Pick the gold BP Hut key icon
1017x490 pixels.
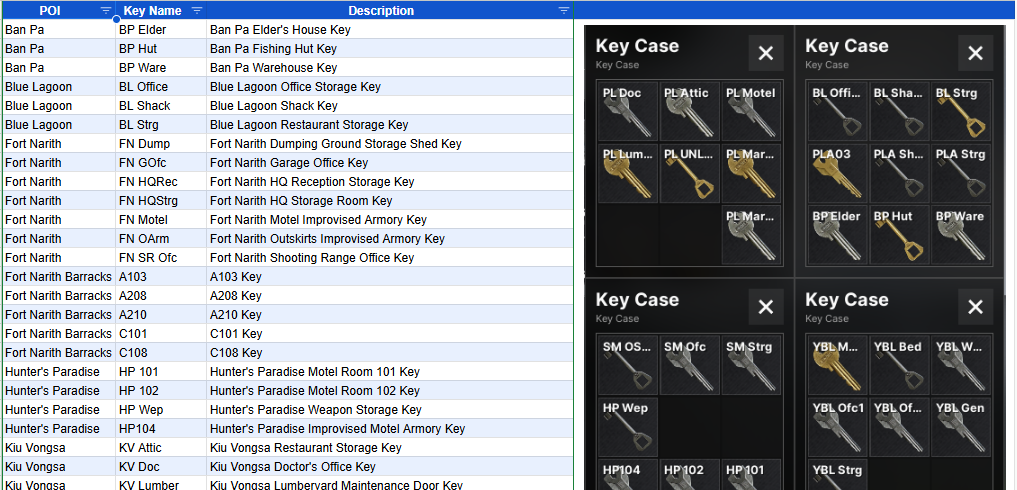pos(899,235)
